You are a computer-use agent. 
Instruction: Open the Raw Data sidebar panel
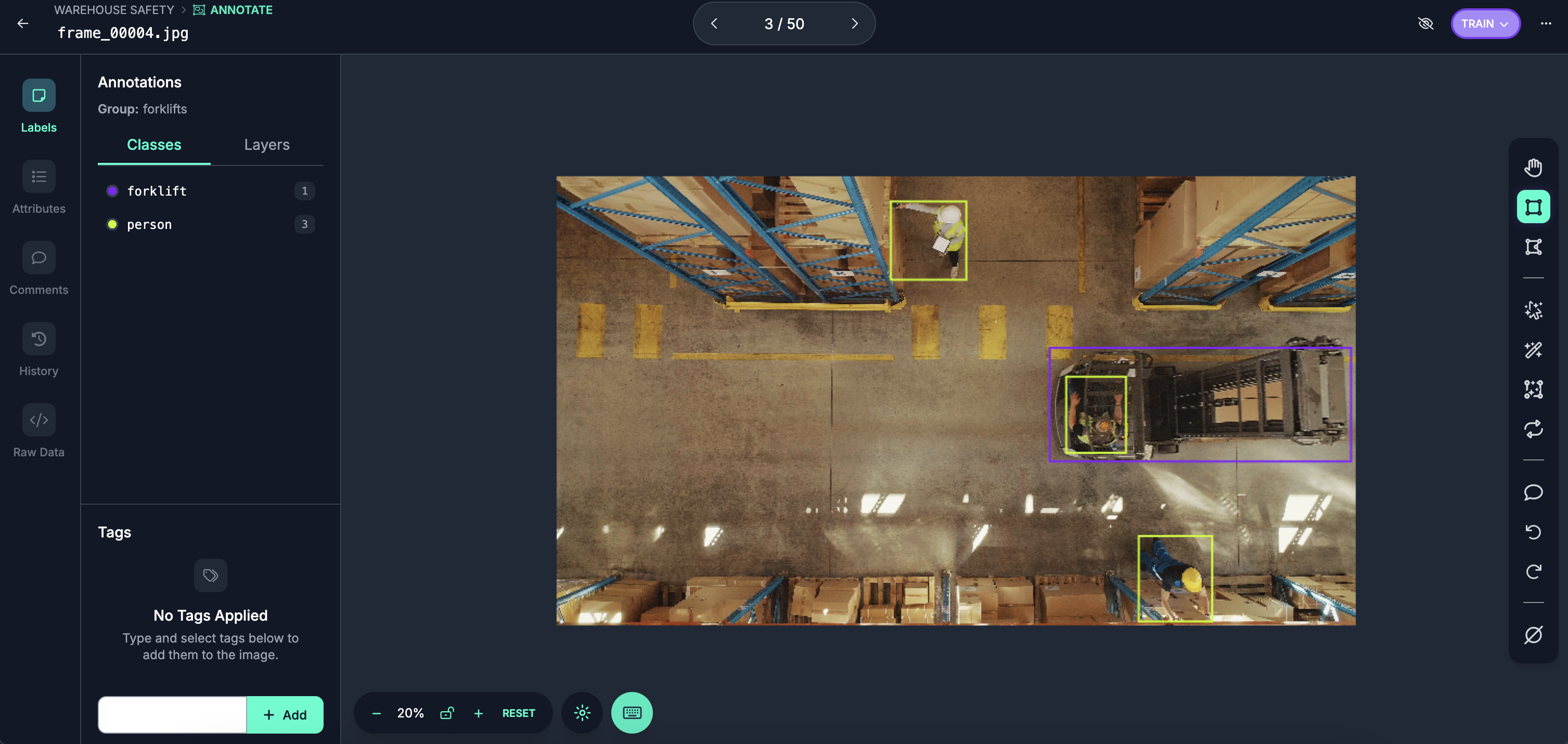point(38,420)
